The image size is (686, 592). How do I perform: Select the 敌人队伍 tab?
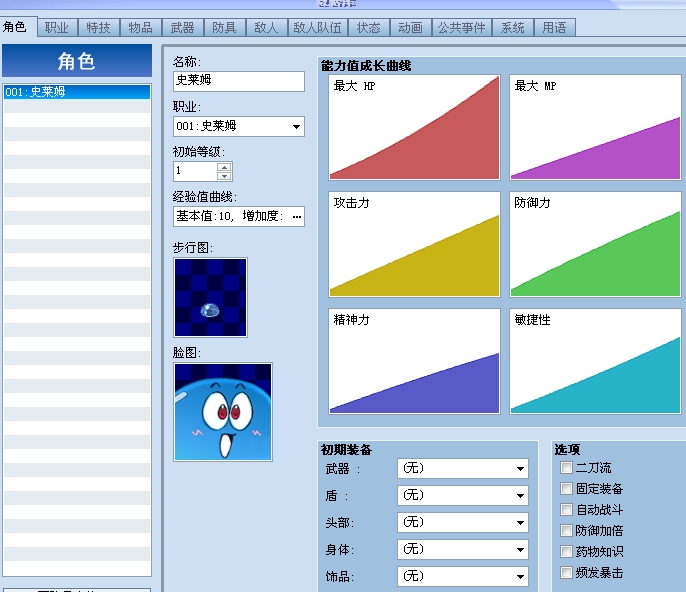[x=318, y=28]
